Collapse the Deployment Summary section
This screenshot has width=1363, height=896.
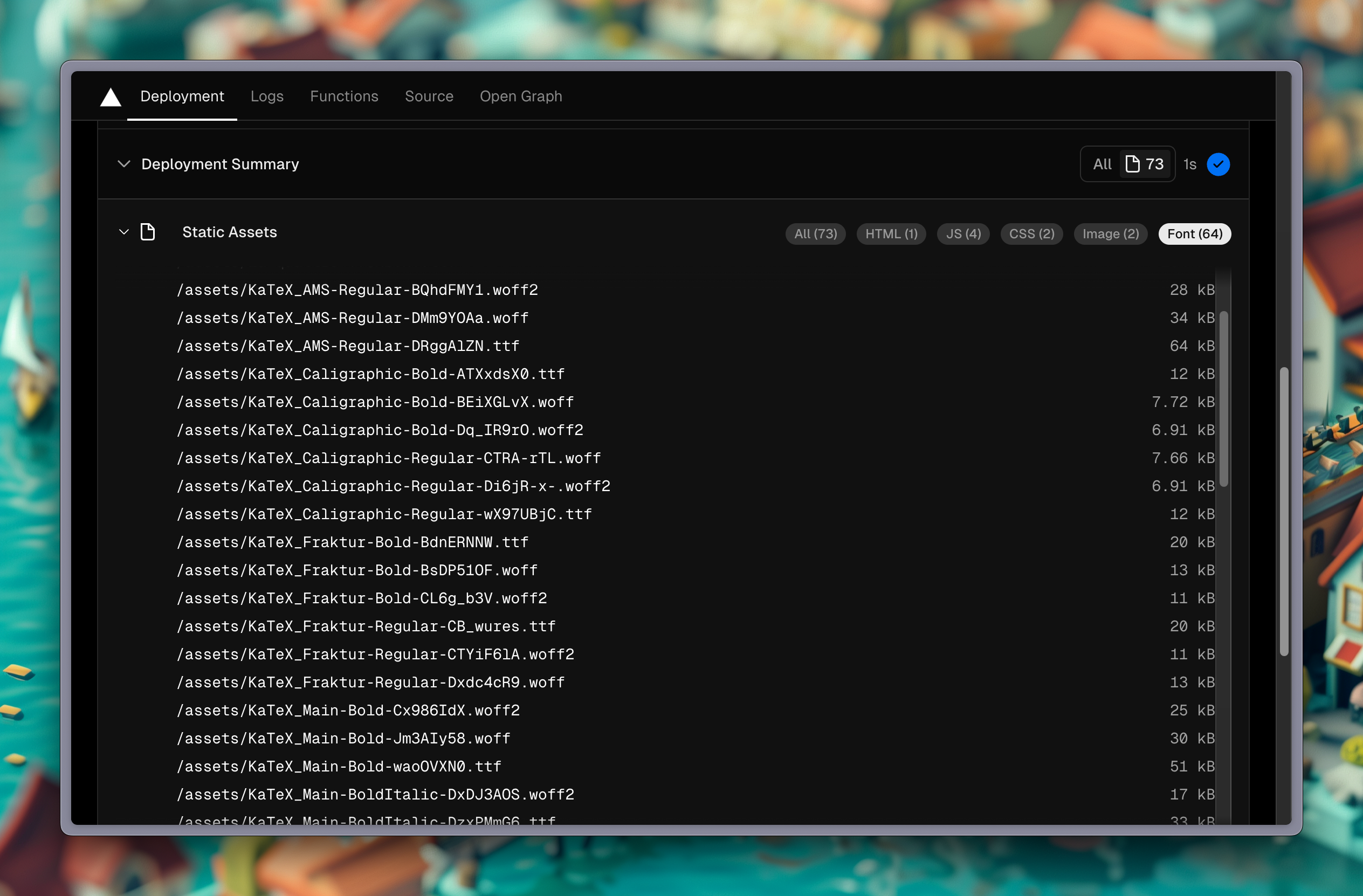(x=123, y=164)
